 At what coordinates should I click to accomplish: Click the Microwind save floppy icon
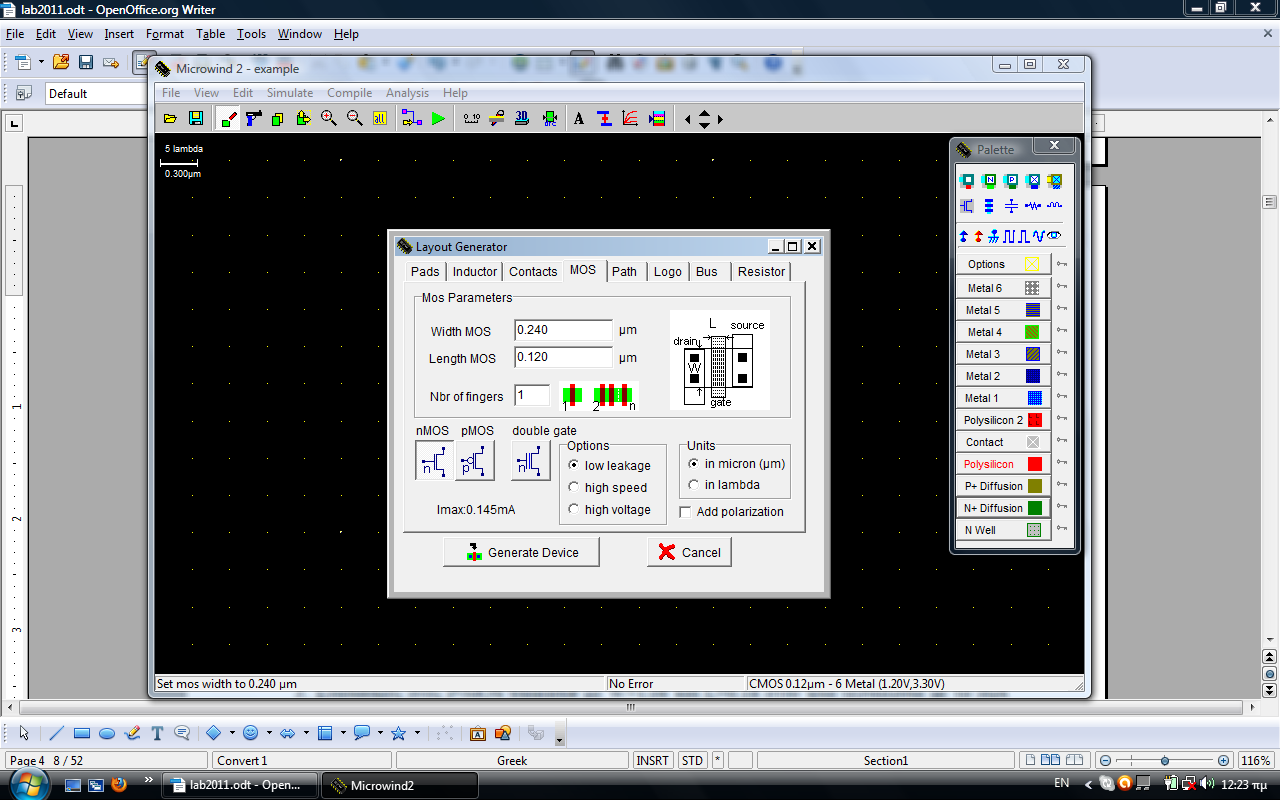(196, 118)
